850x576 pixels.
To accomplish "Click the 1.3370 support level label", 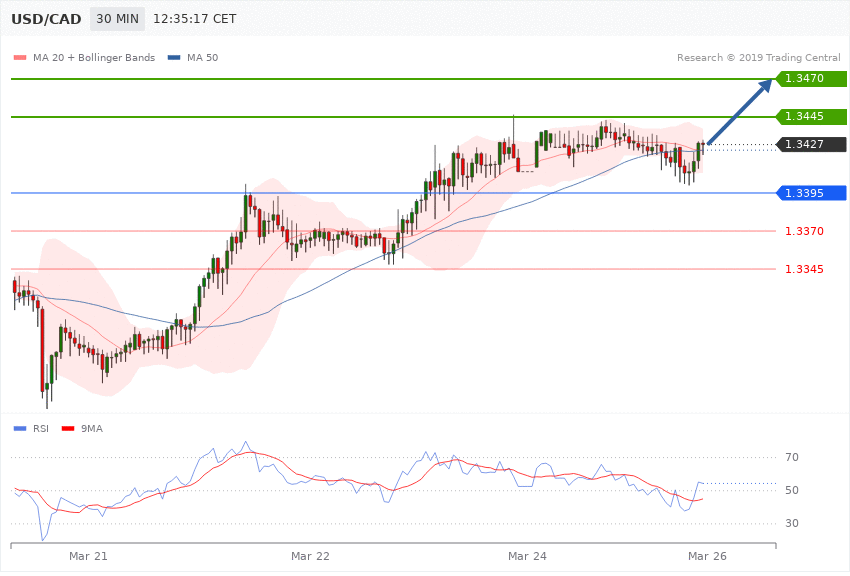I will tap(804, 231).
